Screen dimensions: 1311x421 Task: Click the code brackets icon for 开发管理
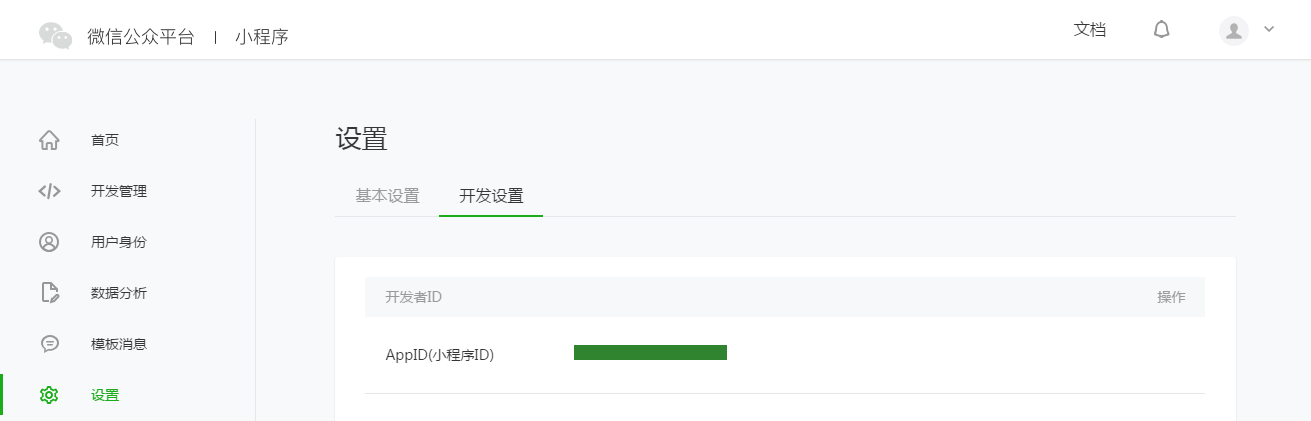pos(49,191)
